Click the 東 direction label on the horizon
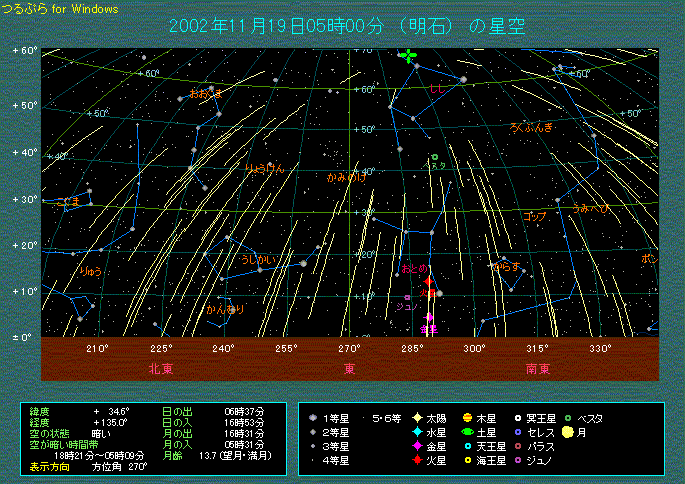The height and width of the screenshot is (484, 685). 350,368
